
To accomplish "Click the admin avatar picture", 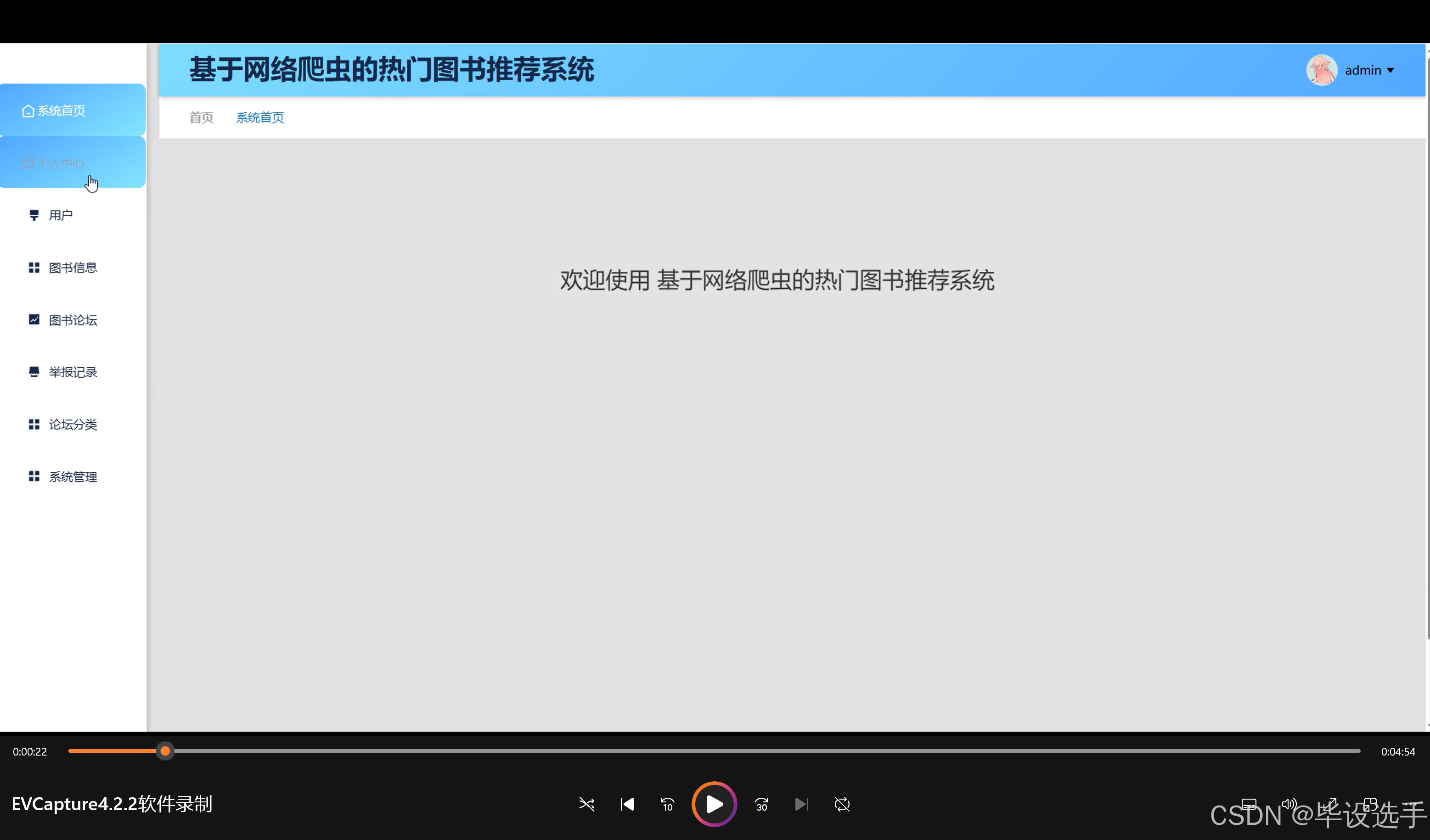I will tap(1321, 70).
